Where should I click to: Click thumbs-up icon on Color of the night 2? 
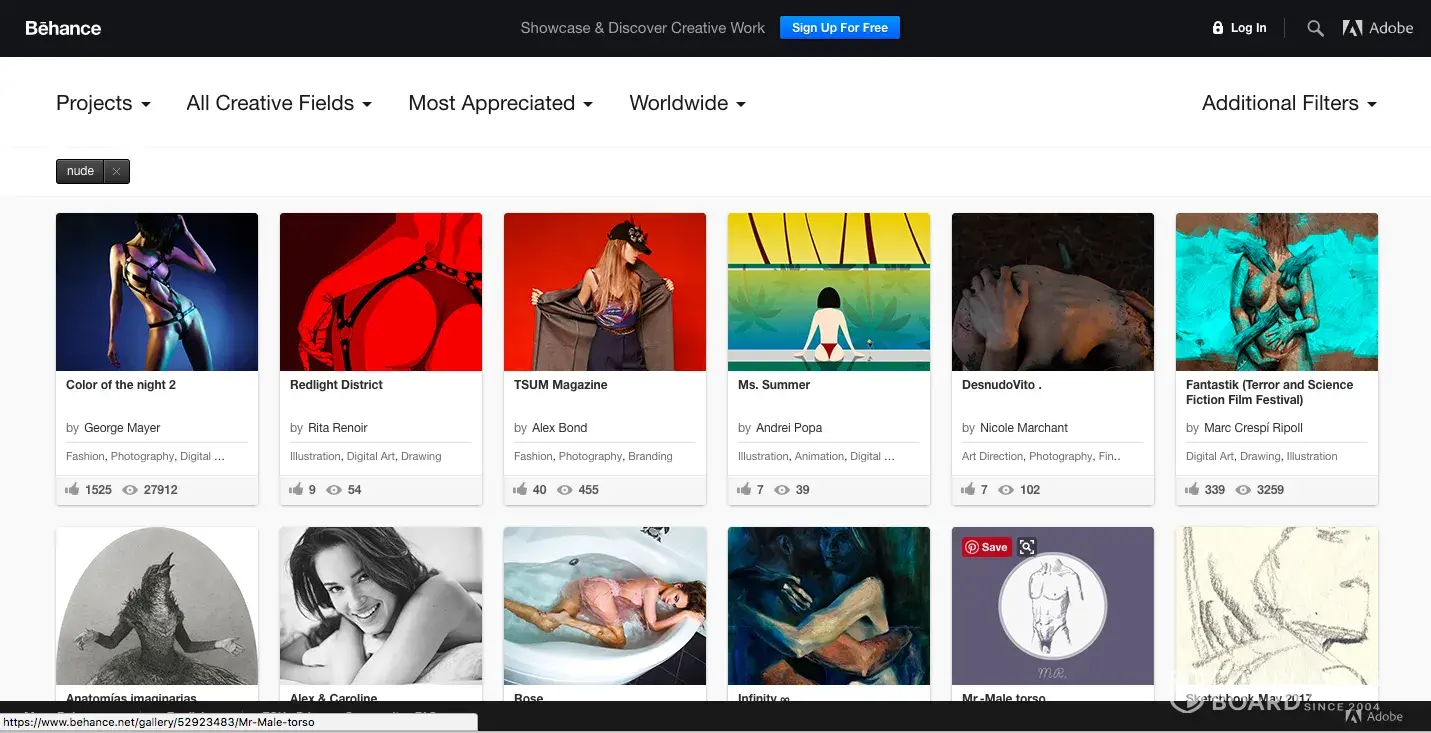click(x=72, y=490)
